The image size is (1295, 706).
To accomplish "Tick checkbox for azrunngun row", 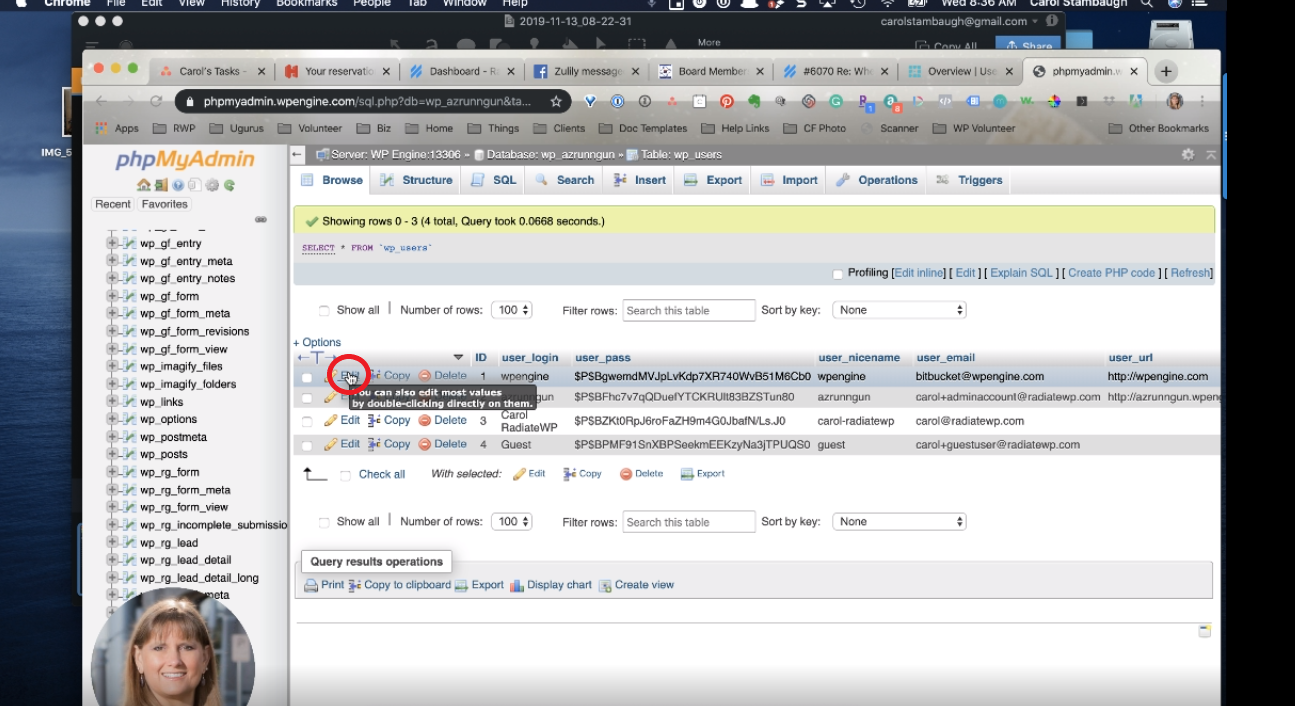I will tap(307, 398).
